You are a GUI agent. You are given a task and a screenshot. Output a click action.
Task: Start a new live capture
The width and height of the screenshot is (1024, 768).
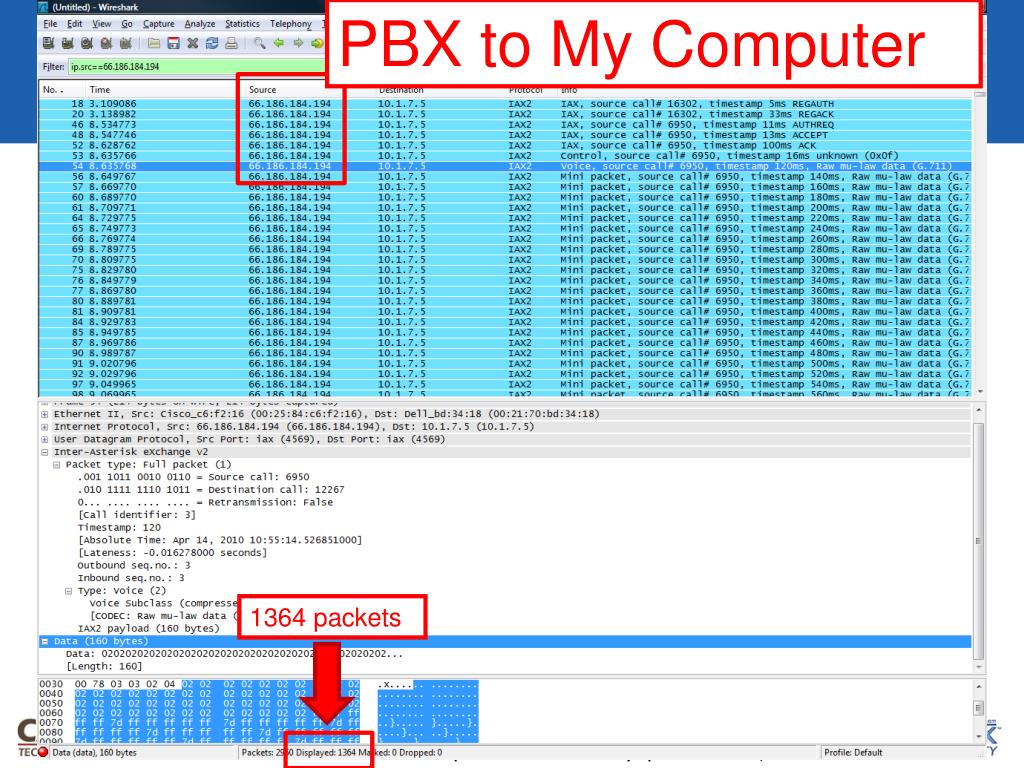point(87,43)
